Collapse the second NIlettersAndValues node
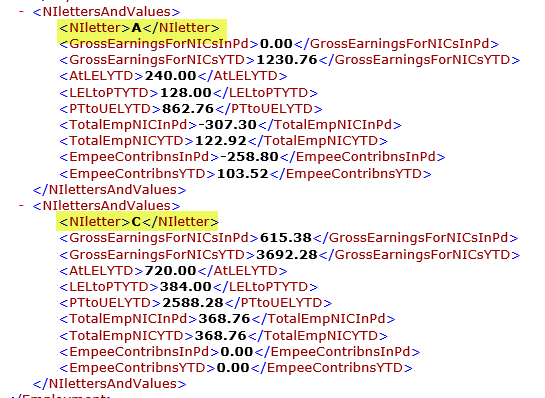Screen dimensions: 545x398 coord(21,205)
